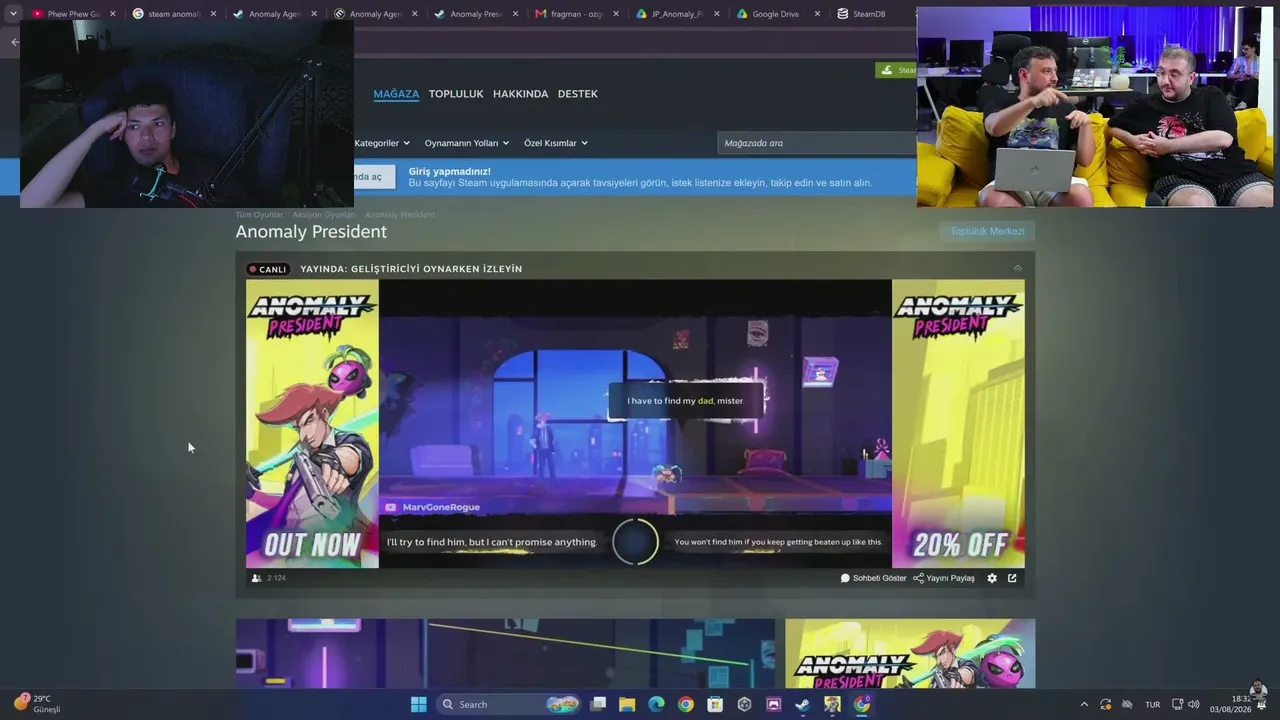This screenshot has height=720, width=1280.
Task: Open the Windows Start menu
Action: [x=418, y=704]
